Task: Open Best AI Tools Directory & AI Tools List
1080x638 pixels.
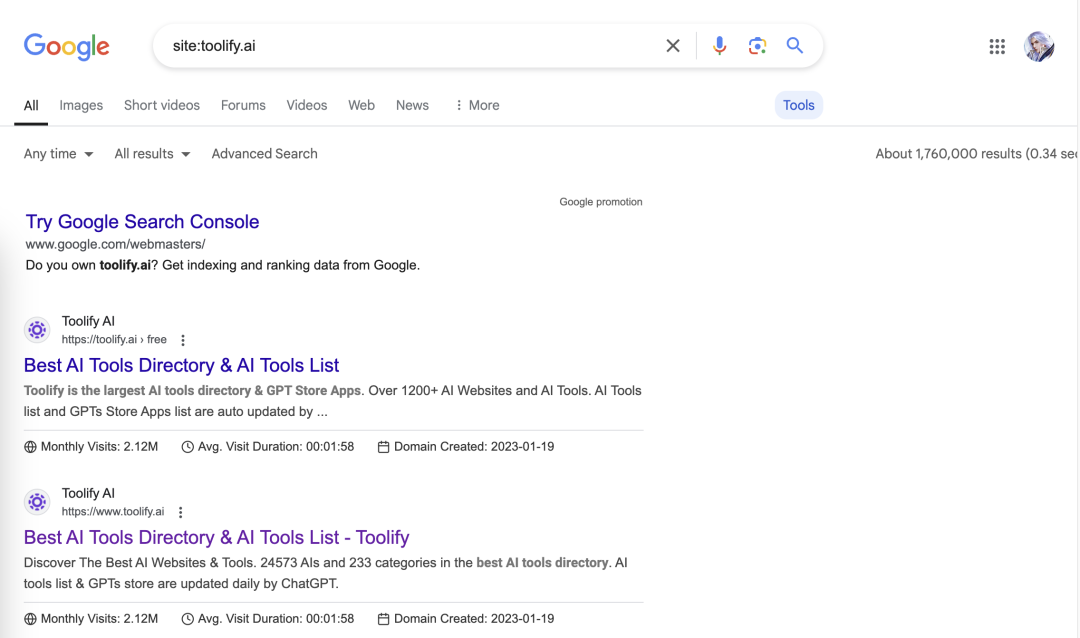Action: pyautogui.click(x=181, y=365)
